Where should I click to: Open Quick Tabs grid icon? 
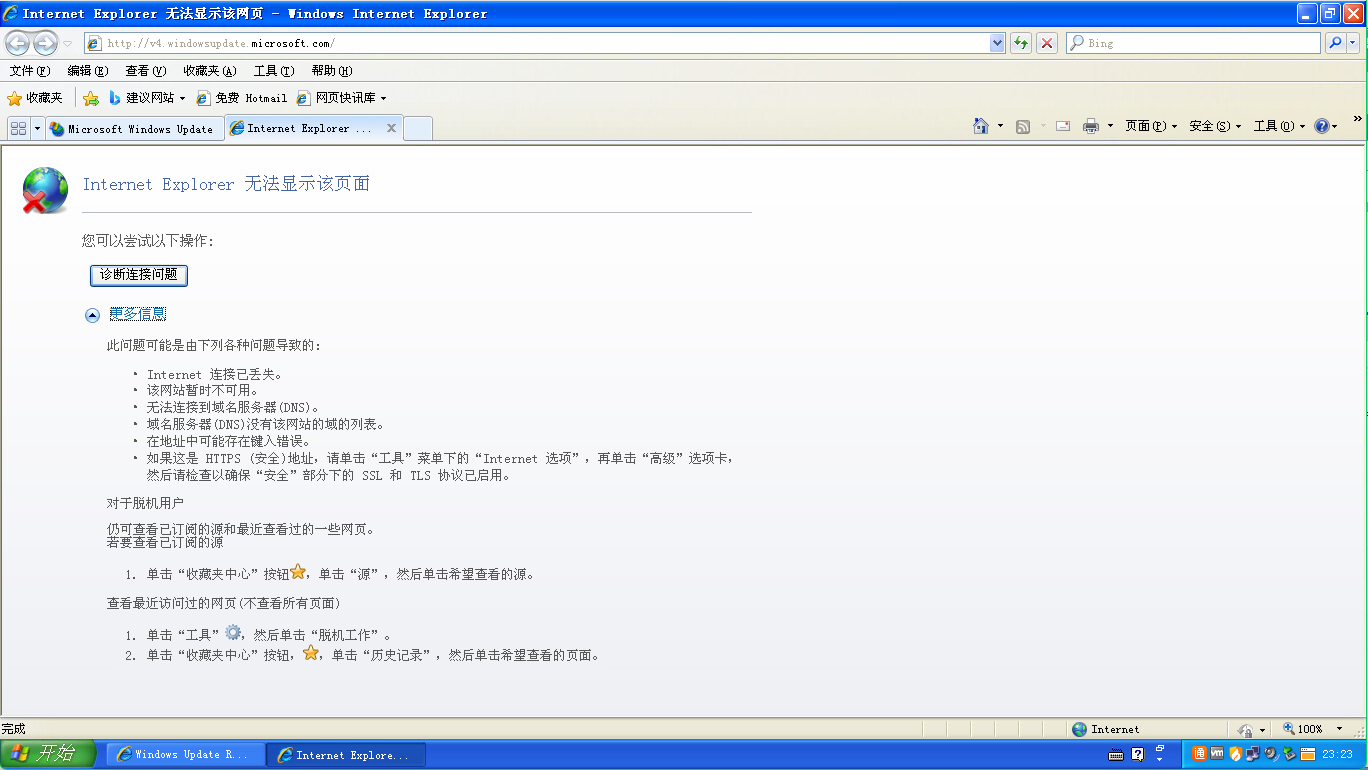[x=18, y=128]
